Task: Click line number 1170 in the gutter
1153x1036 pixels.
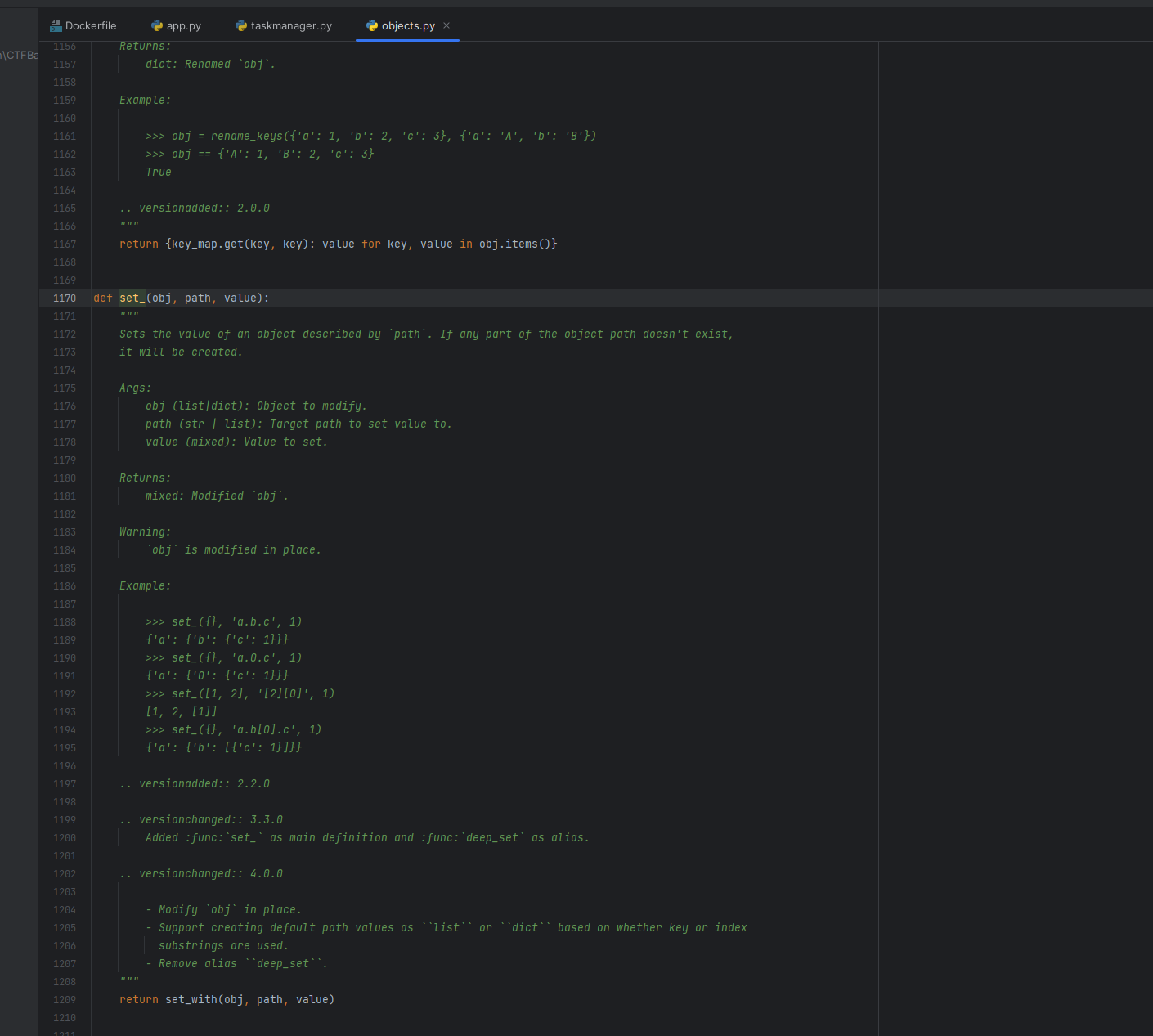Action: [x=65, y=298]
